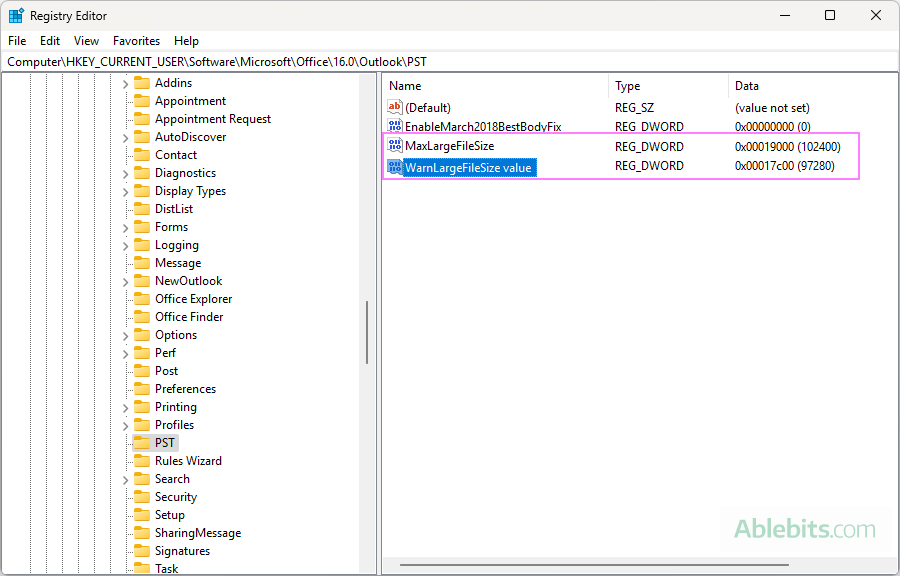Viewport: 900px width, 576px height.
Task: Open the View menu
Action: (x=86, y=41)
